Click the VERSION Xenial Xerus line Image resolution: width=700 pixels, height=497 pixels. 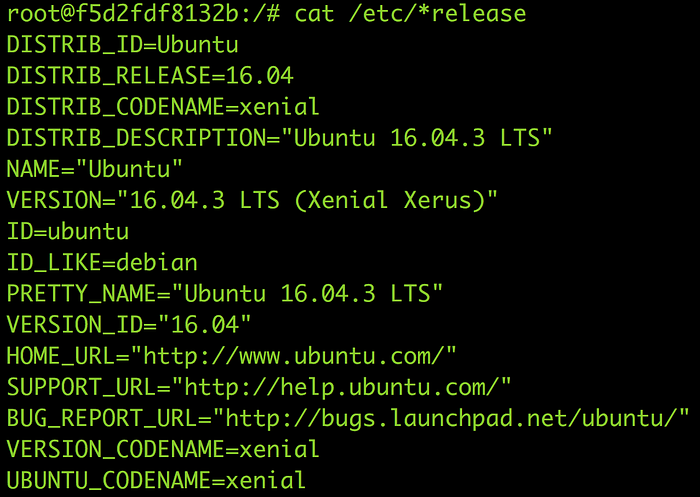coord(252,200)
